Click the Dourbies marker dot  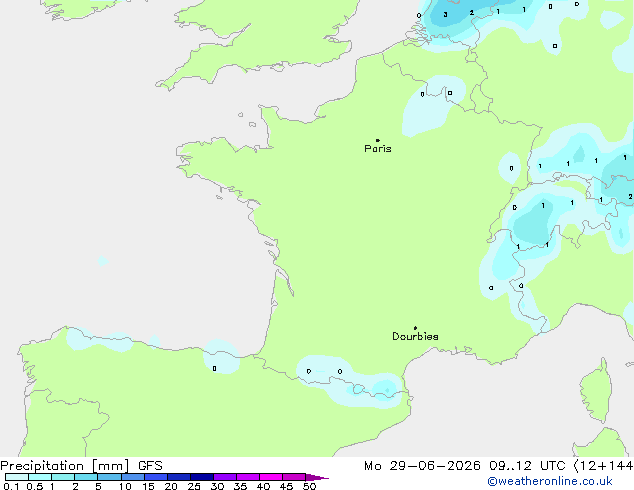[x=415, y=328]
